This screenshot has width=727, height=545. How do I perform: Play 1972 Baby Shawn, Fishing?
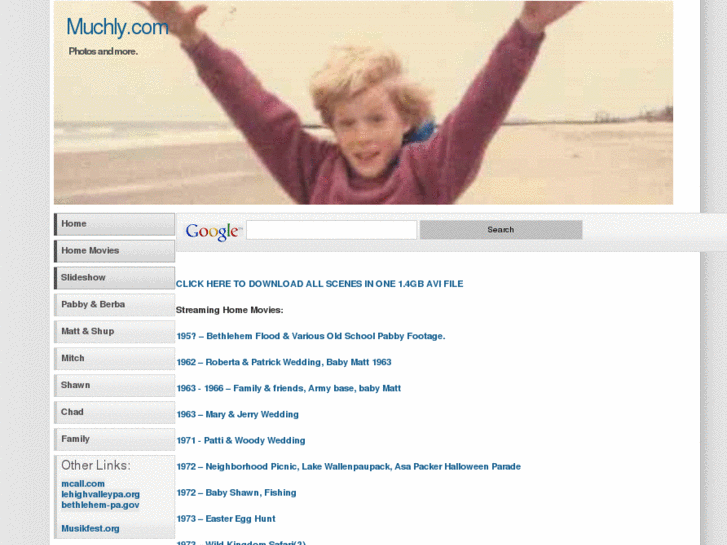coord(236,493)
